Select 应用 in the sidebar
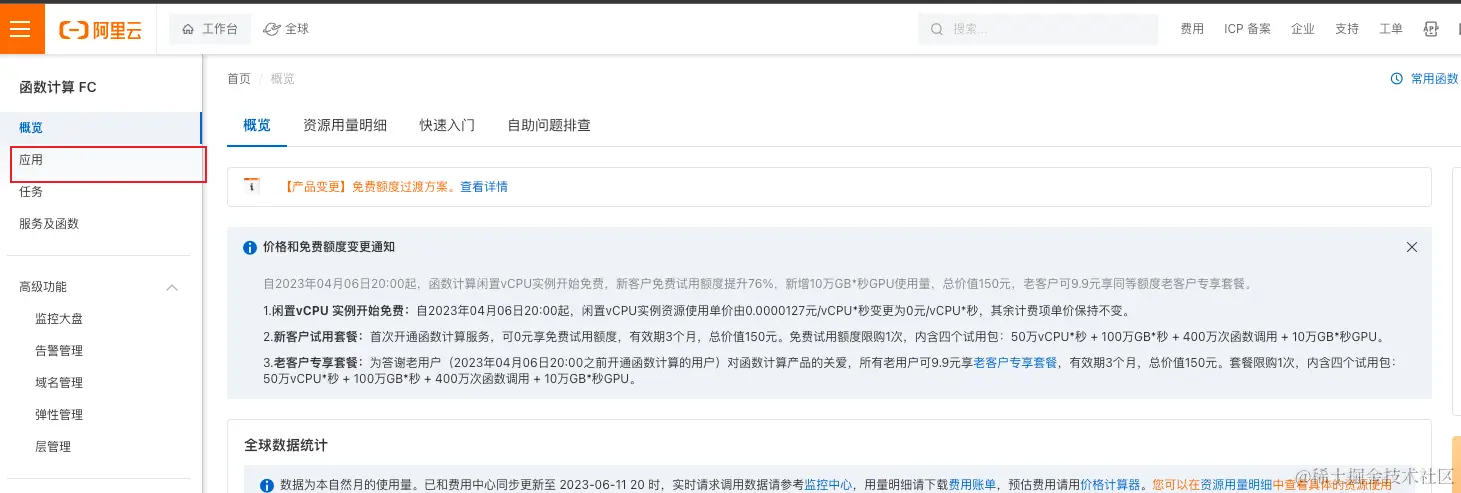The height and width of the screenshot is (493, 1461). (101, 160)
